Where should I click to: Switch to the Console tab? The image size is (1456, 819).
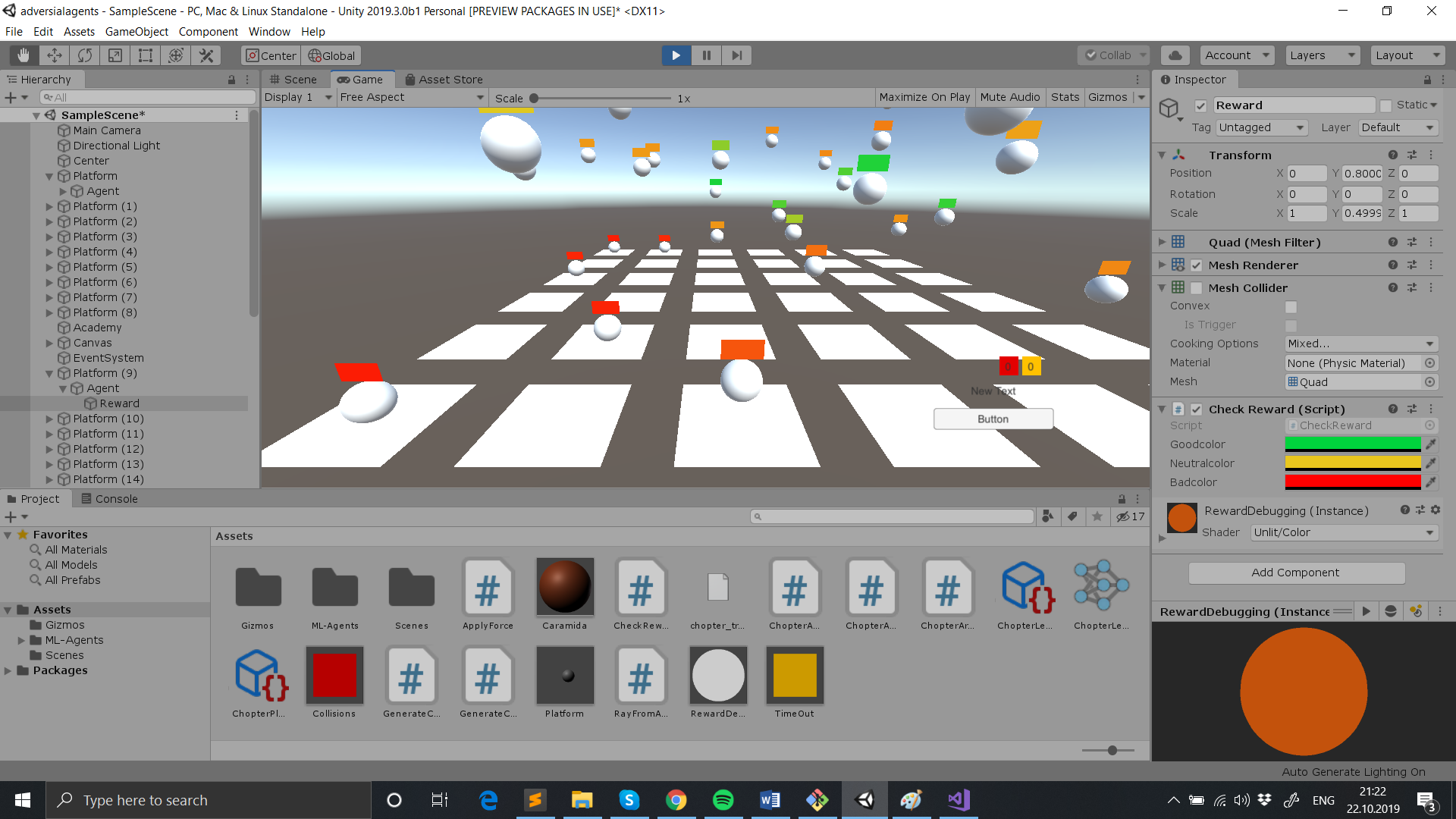click(x=109, y=498)
